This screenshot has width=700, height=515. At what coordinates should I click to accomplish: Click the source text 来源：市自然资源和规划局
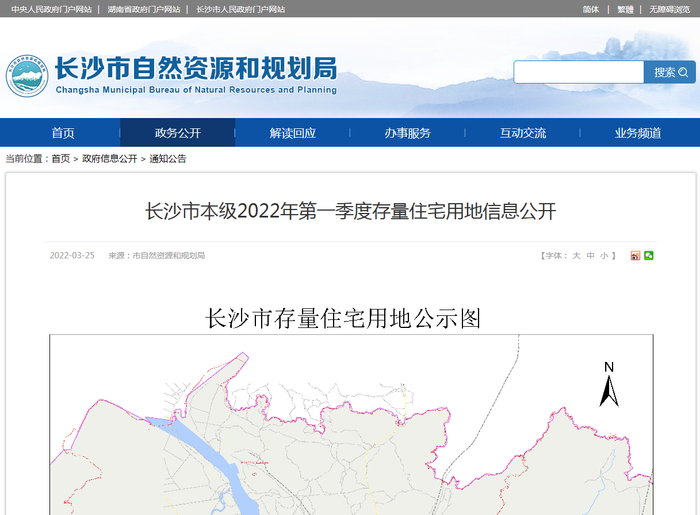click(x=157, y=256)
